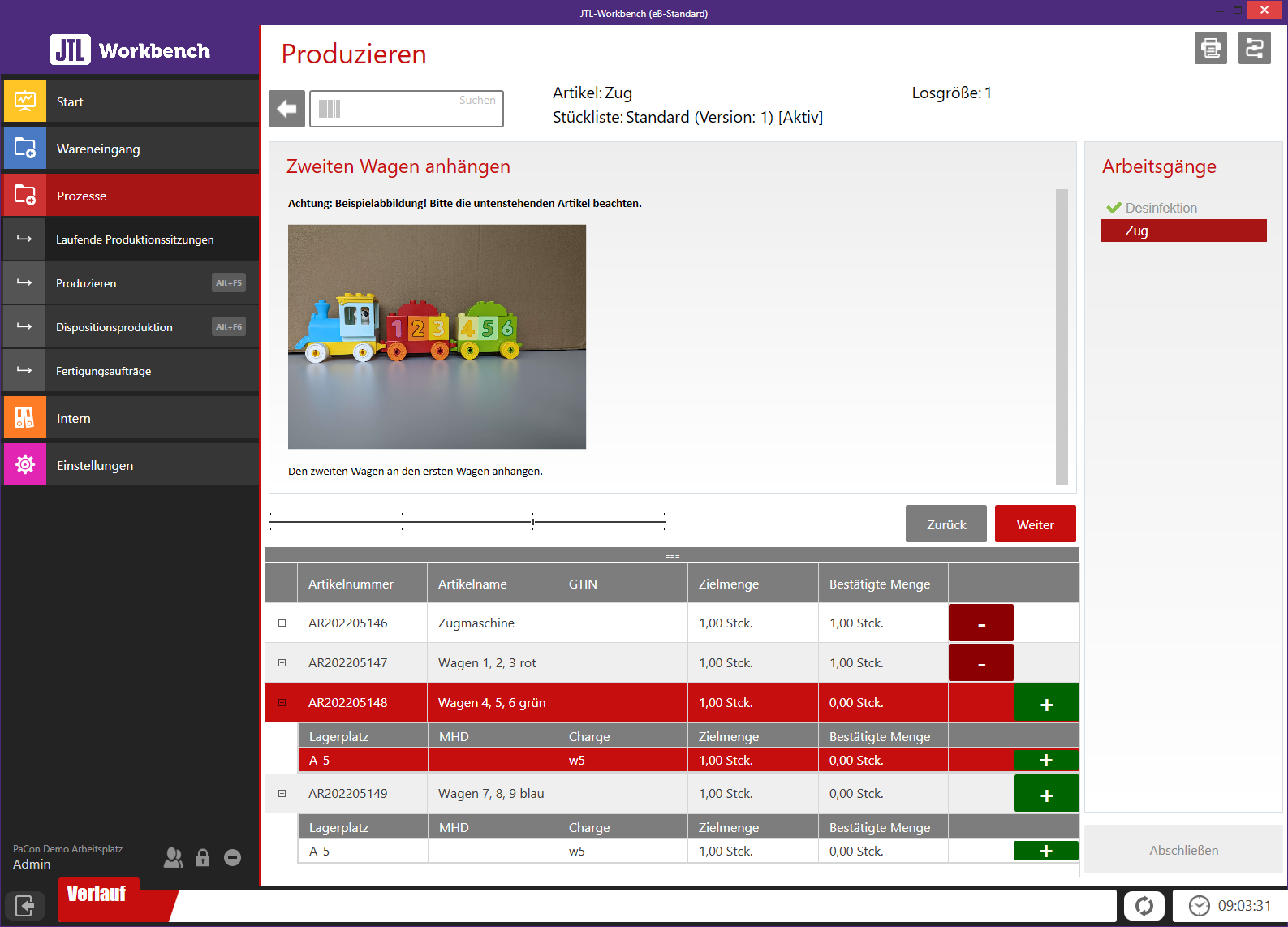The height and width of the screenshot is (927, 1288).
Task: Click the Intern binders icon
Action: 25,418
